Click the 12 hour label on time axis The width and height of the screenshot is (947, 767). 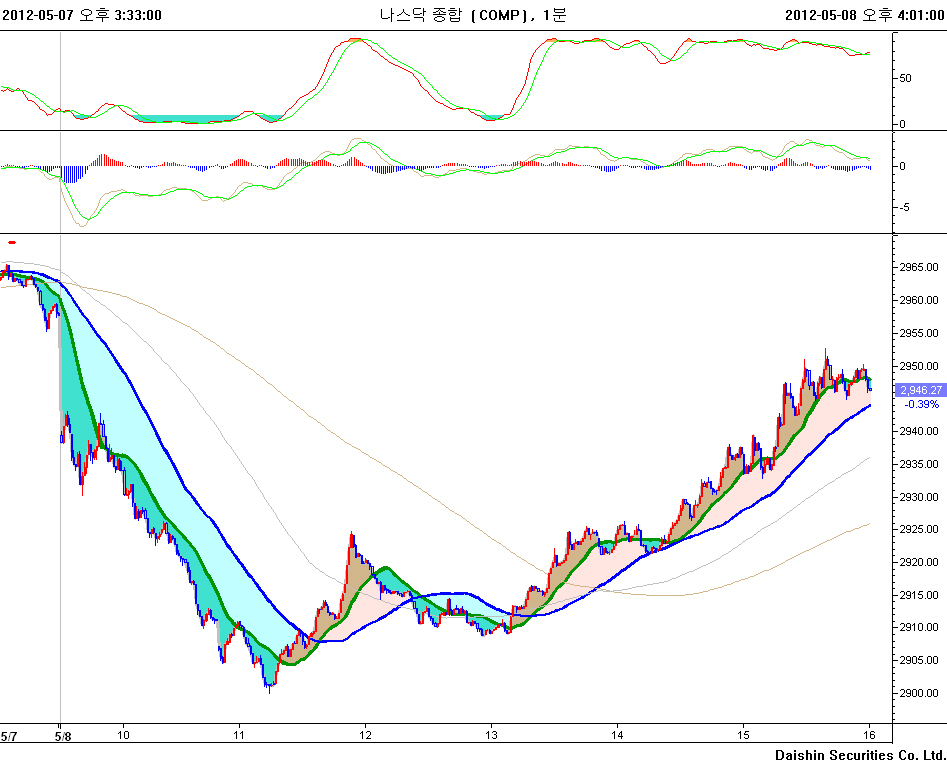tap(366, 735)
